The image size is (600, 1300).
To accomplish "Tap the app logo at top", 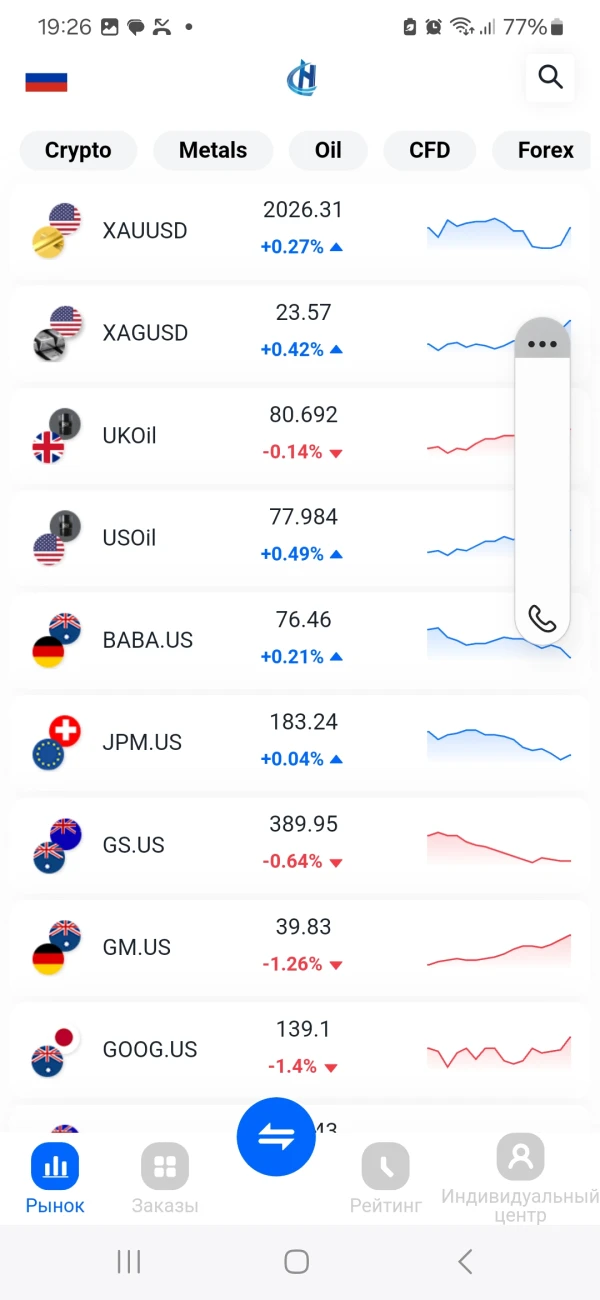I will pyautogui.click(x=301, y=78).
